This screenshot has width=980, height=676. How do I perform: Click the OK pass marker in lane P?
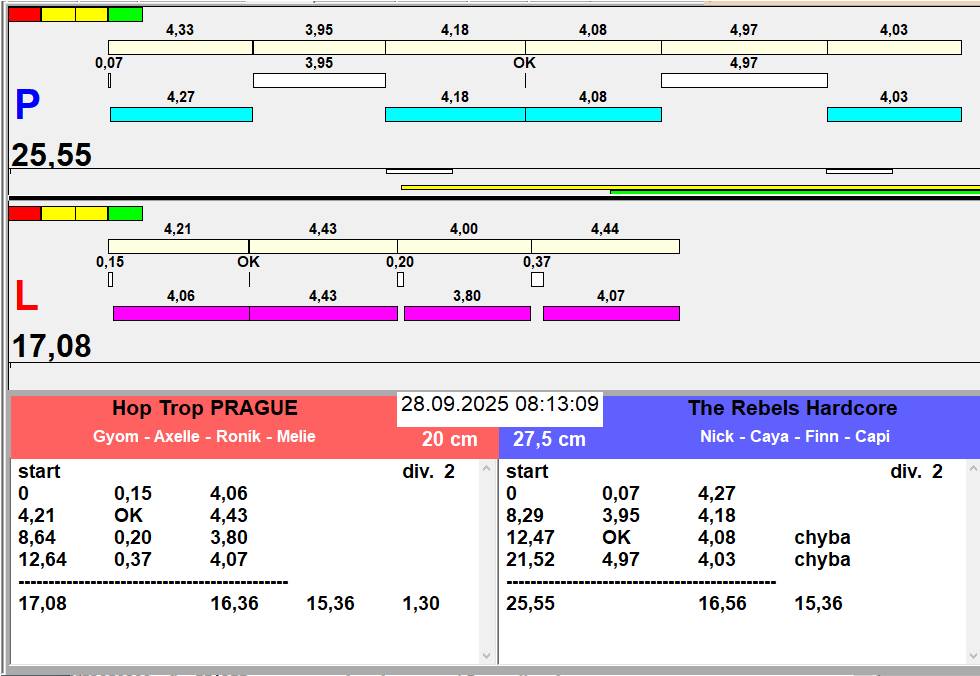coord(526,81)
